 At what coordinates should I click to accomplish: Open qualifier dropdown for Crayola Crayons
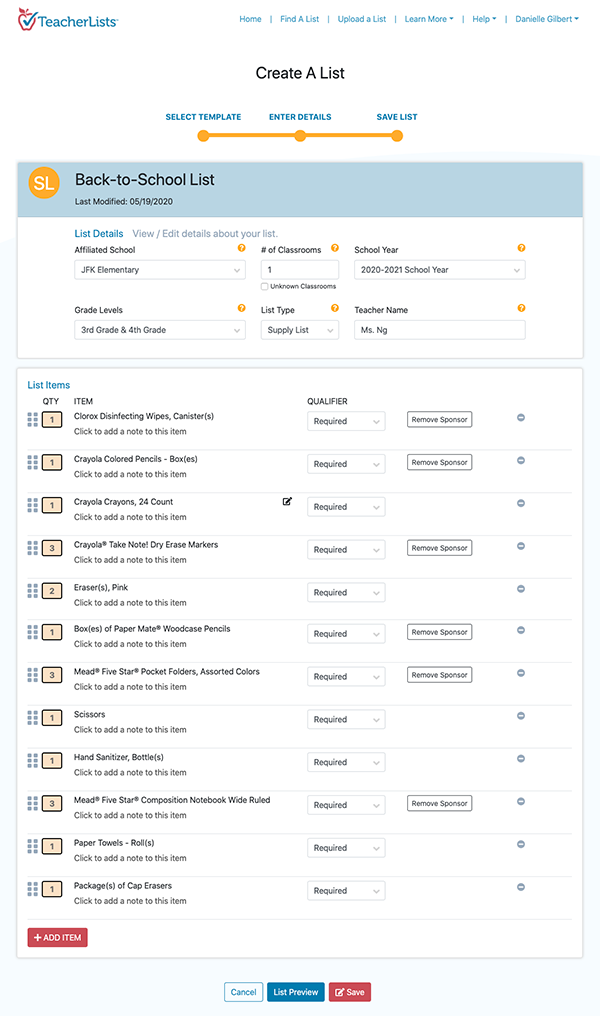pyautogui.click(x=346, y=507)
